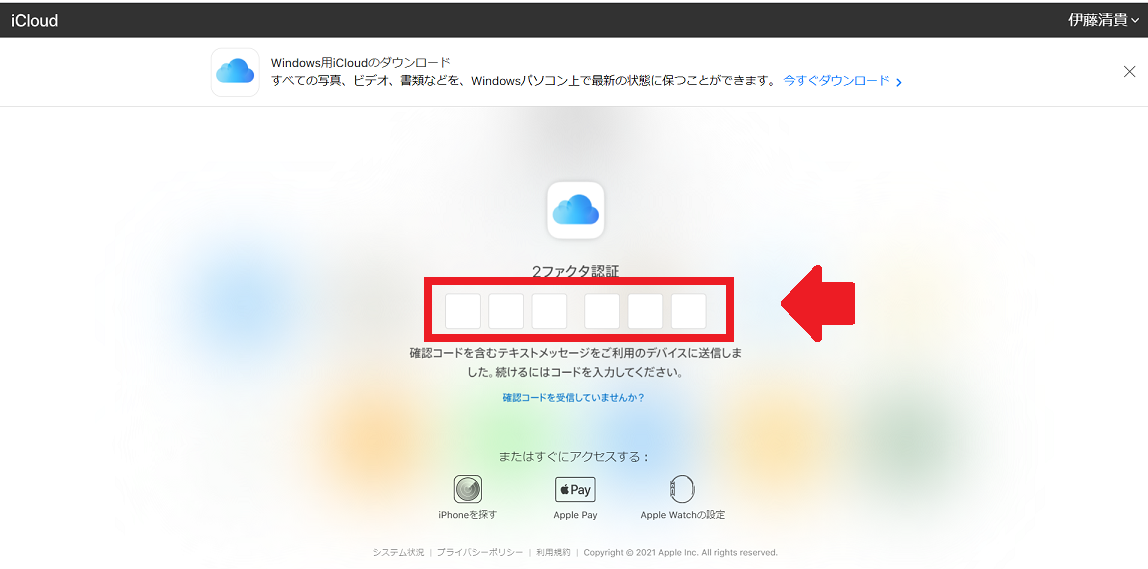Click the 今すぐダウンロード link
The image size is (1148, 569).
coord(843,81)
